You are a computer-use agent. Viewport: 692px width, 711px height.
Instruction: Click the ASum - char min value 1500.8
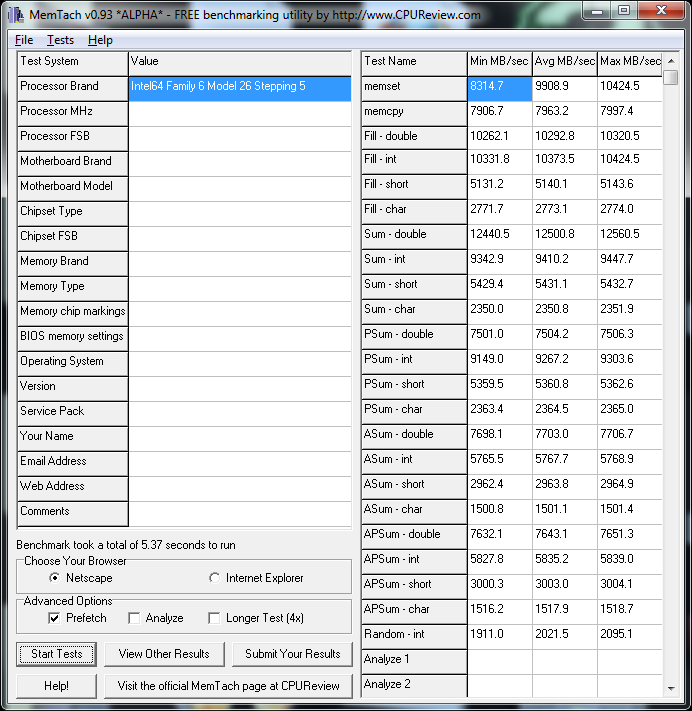point(500,511)
